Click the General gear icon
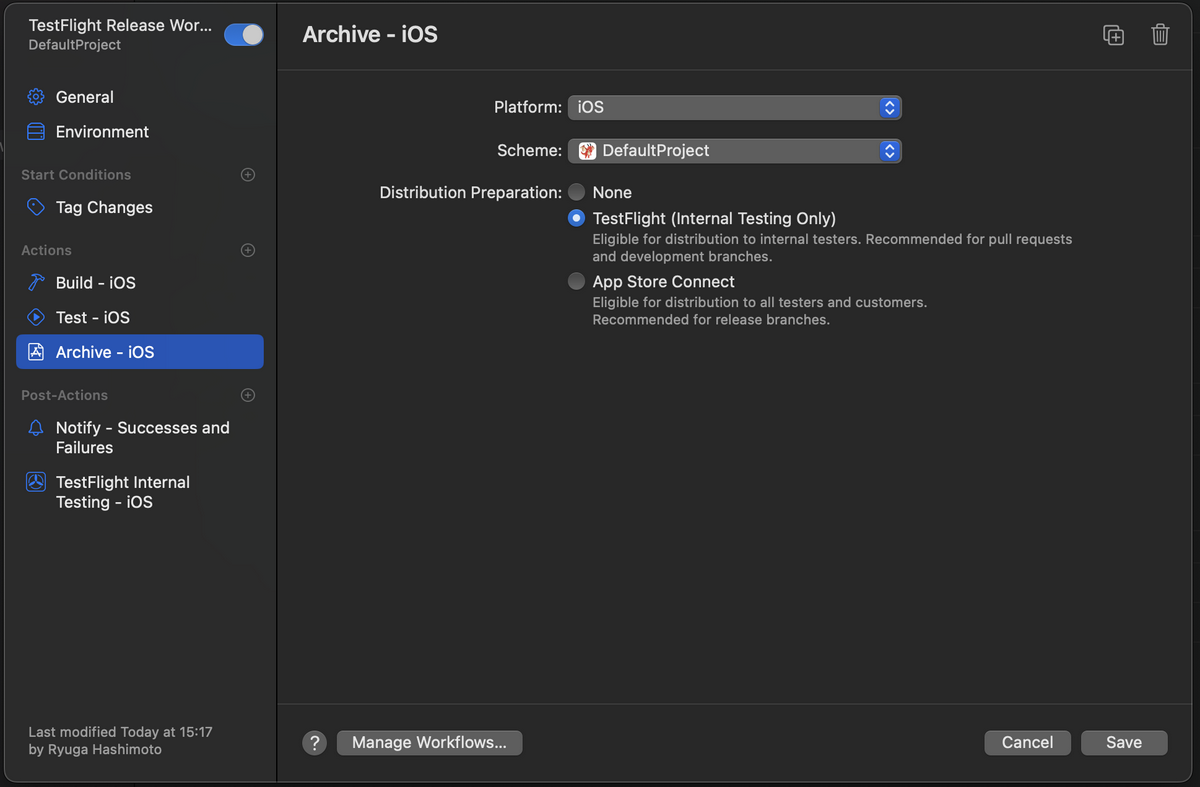Image resolution: width=1200 pixels, height=787 pixels. pyautogui.click(x=36, y=97)
